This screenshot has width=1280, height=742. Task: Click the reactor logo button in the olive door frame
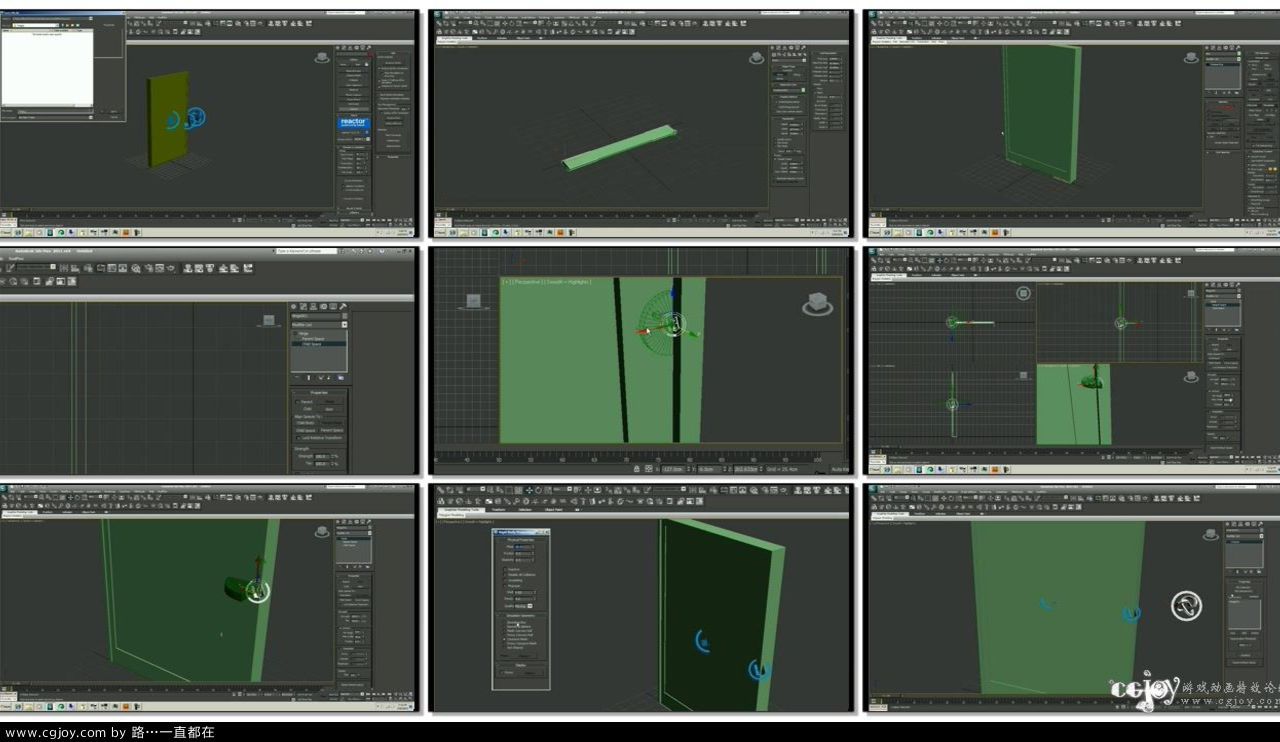coord(354,123)
